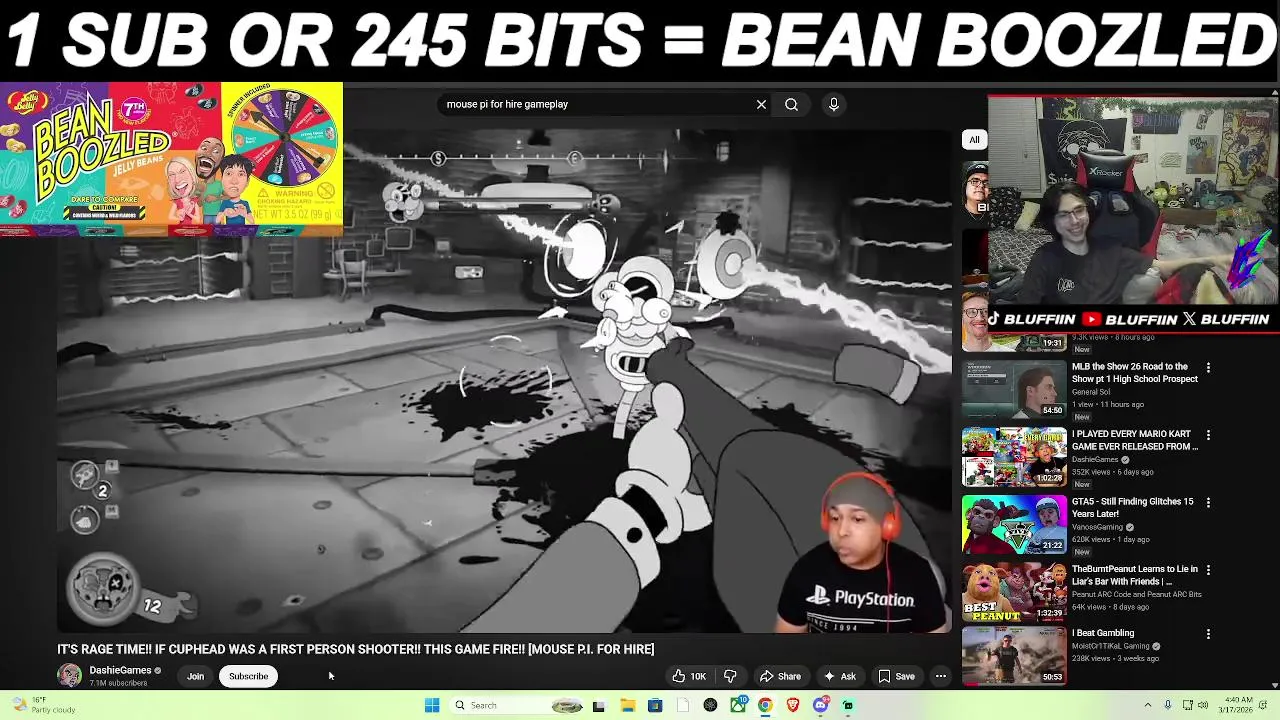Start voice search with the microphone icon
Viewport: 1280px width, 720px height.
pos(833,104)
